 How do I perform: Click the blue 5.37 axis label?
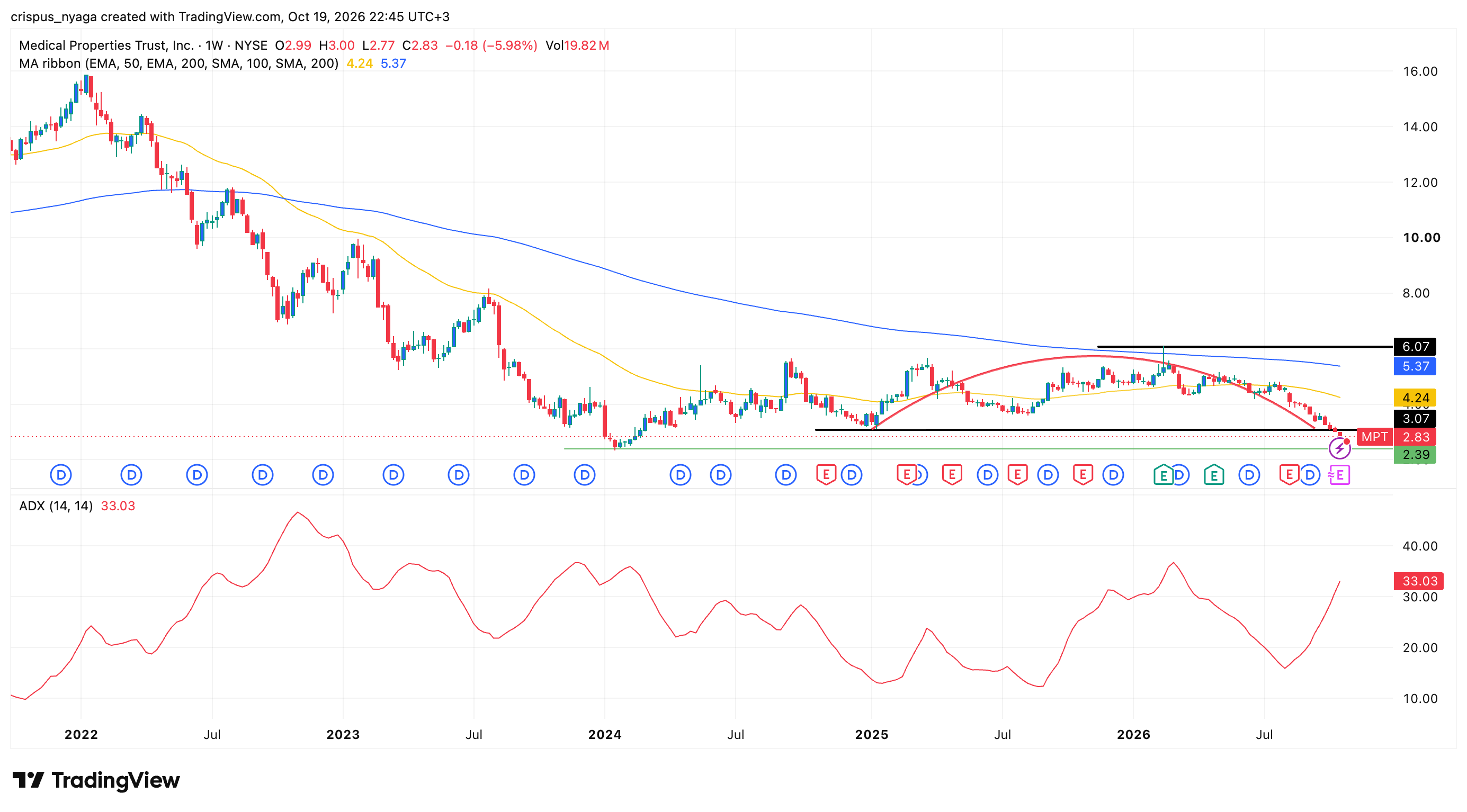pos(1415,366)
